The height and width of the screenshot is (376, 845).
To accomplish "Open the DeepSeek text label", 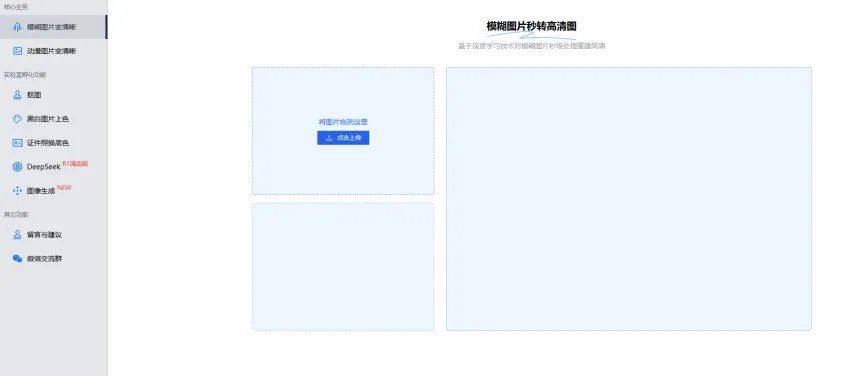I will point(44,167).
